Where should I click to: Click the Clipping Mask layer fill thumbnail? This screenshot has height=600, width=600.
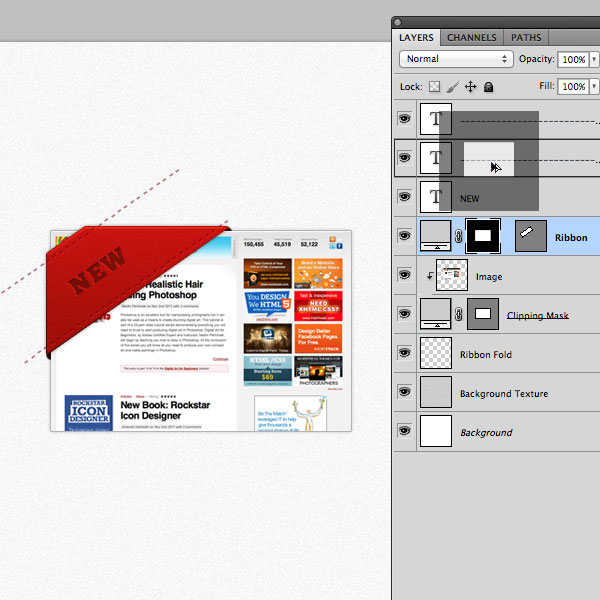(435, 313)
